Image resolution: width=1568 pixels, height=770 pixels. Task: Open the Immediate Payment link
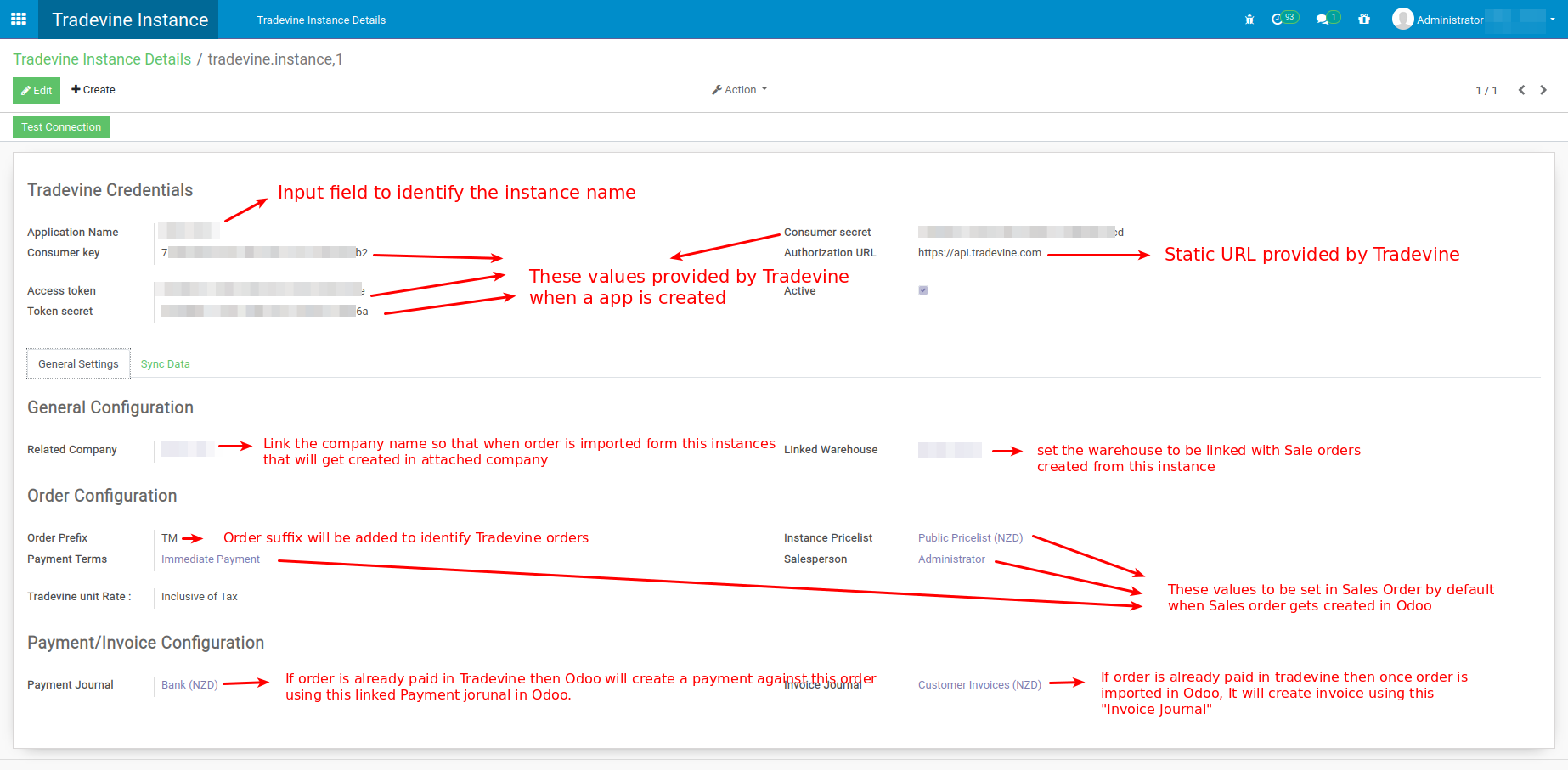[x=211, y=559]
